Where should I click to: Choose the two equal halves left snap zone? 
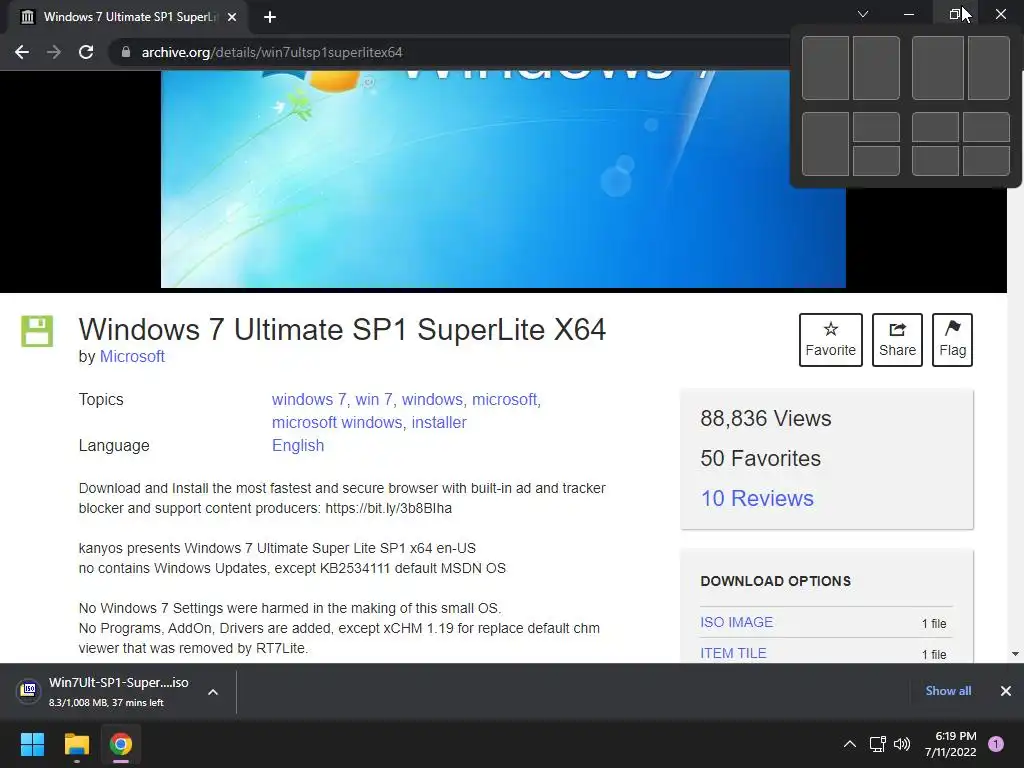[825, 68]
